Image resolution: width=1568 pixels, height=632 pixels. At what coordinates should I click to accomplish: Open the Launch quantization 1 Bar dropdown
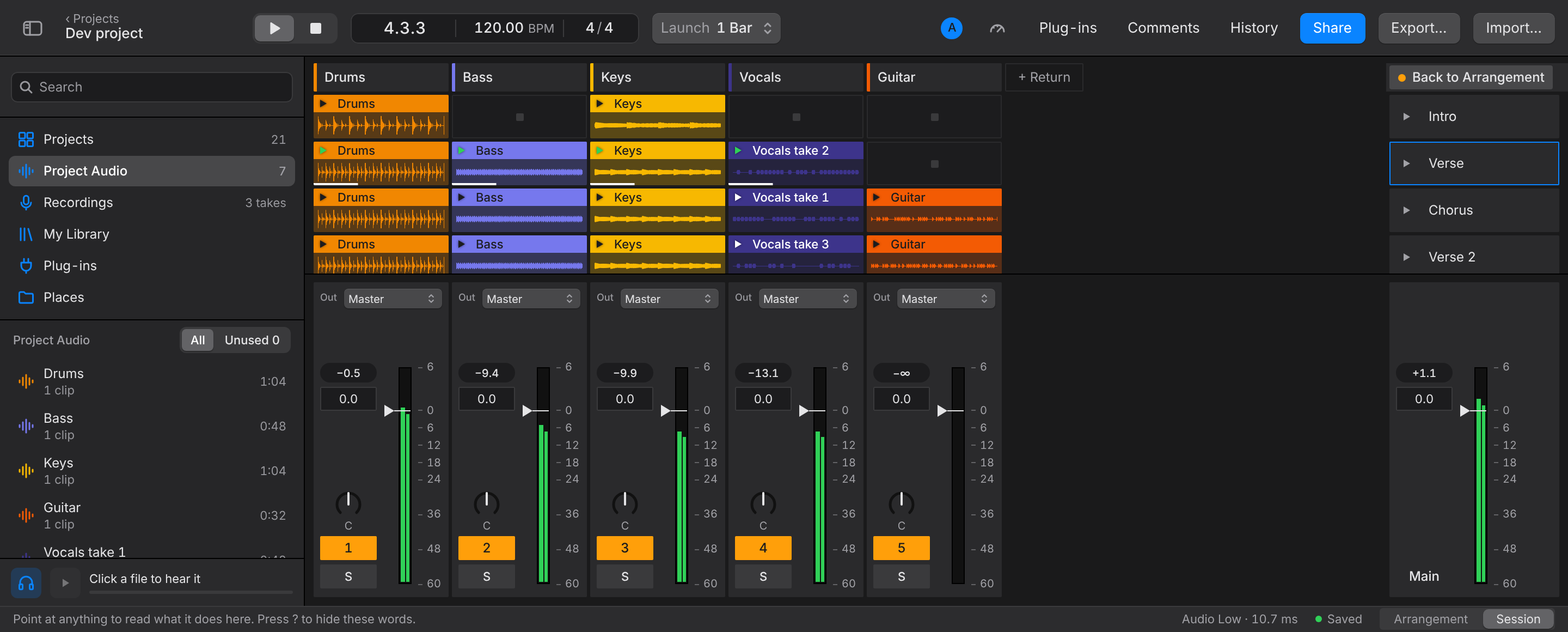(716, 28)
